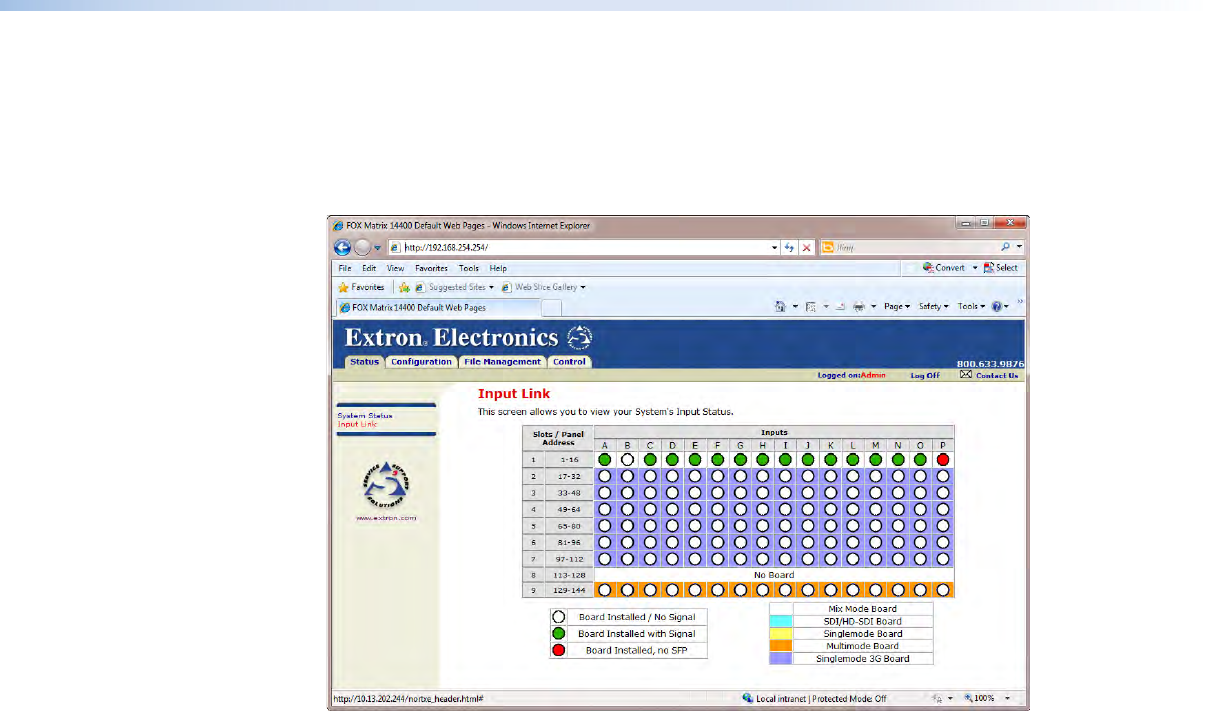Viewport: 1224px width, 711px height.
Task: Click the SDI/HD-SDI Board cyan swatch
Action: coord(781,621)
